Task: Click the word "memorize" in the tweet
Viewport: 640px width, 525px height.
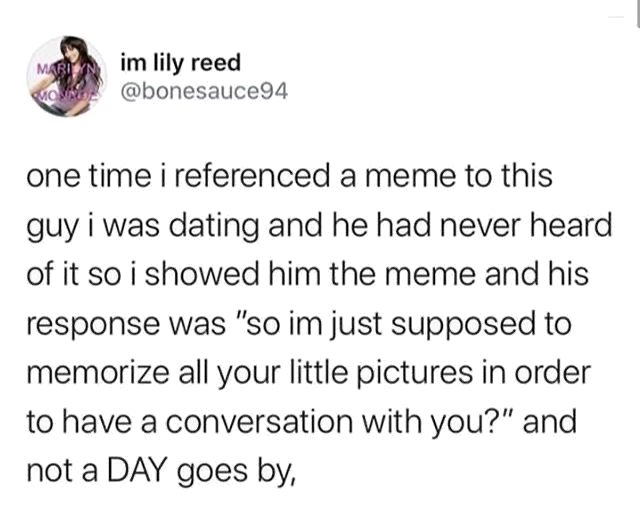Action: click(x=98, y=373)
